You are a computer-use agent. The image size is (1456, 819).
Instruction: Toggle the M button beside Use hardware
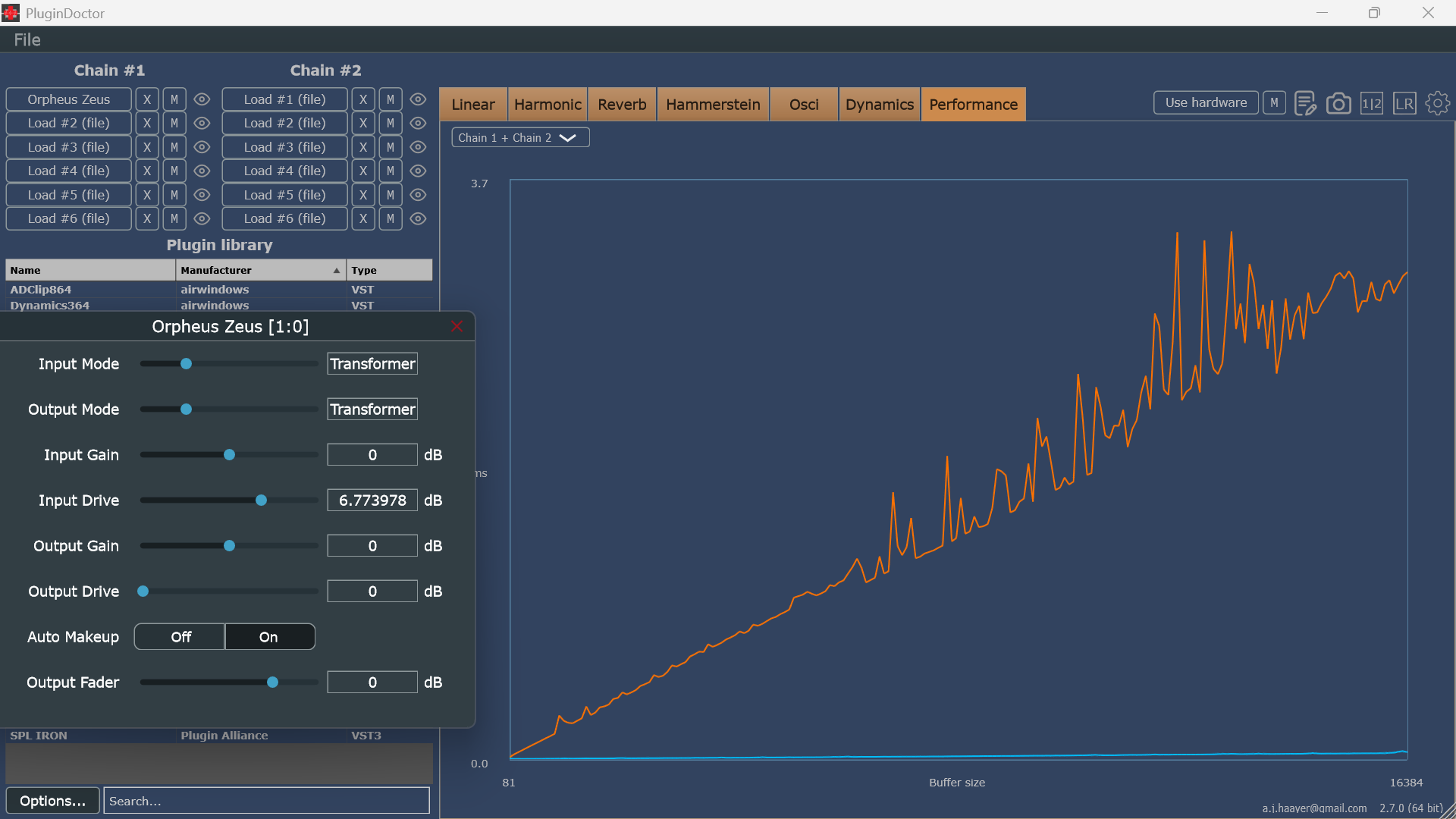coord(1274,102)
